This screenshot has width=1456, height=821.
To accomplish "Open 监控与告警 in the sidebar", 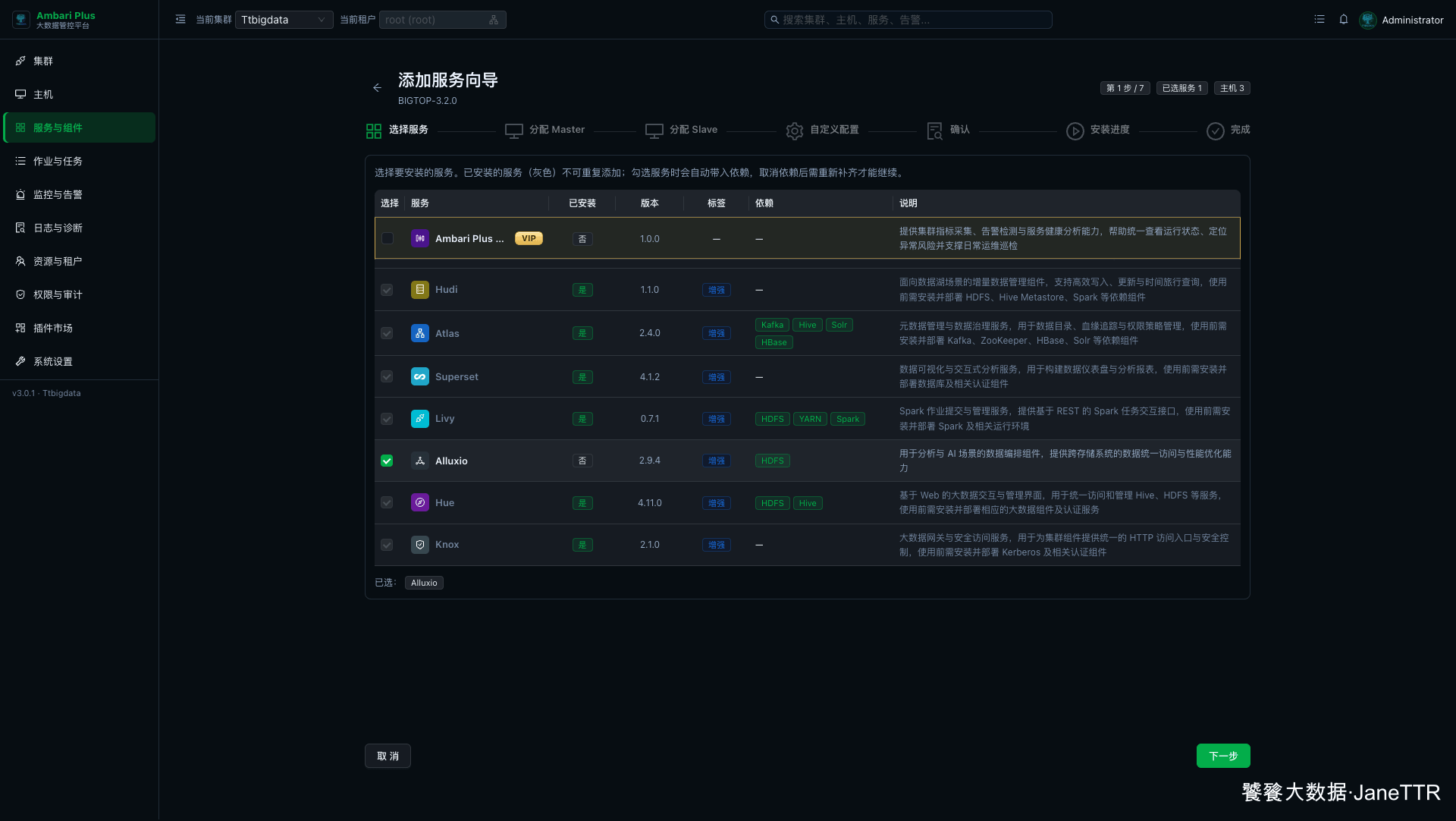I will pos(80,194).
